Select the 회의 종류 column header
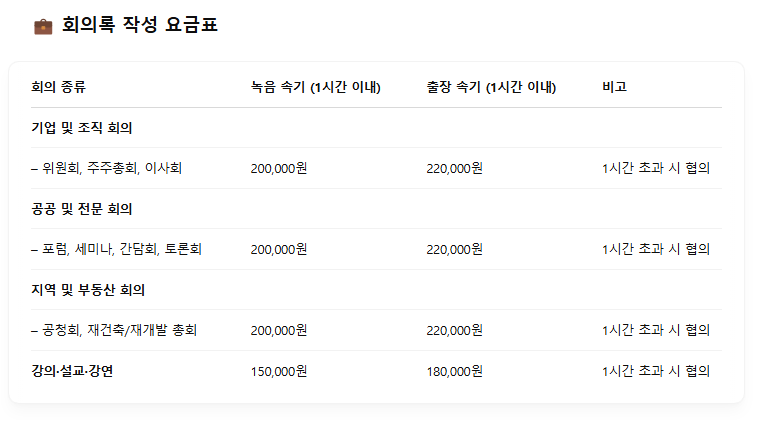This screenshot has height=422, width=760. coord(59,87)
